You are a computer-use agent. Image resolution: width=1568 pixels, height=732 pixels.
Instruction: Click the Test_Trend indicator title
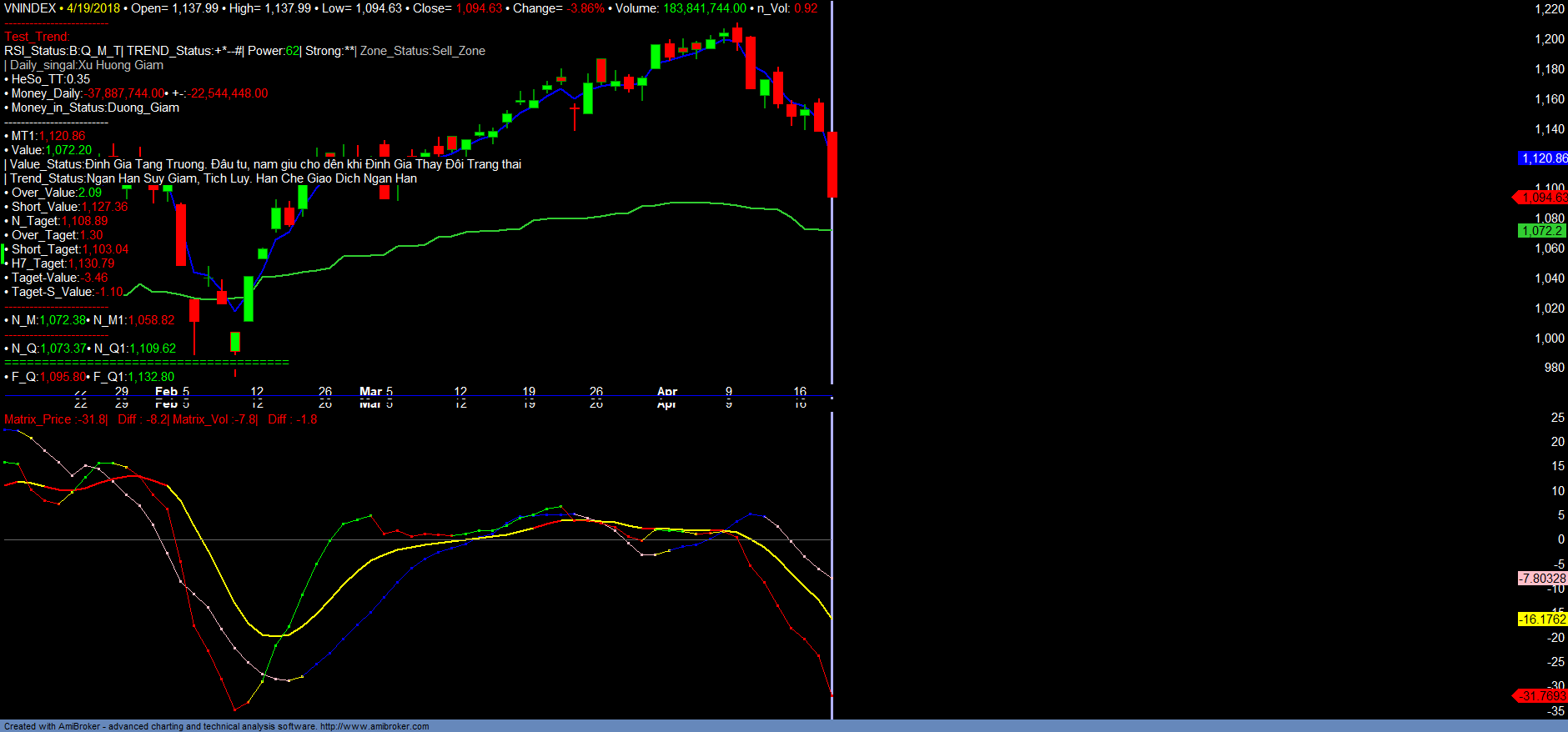click(x=37, y=37)
